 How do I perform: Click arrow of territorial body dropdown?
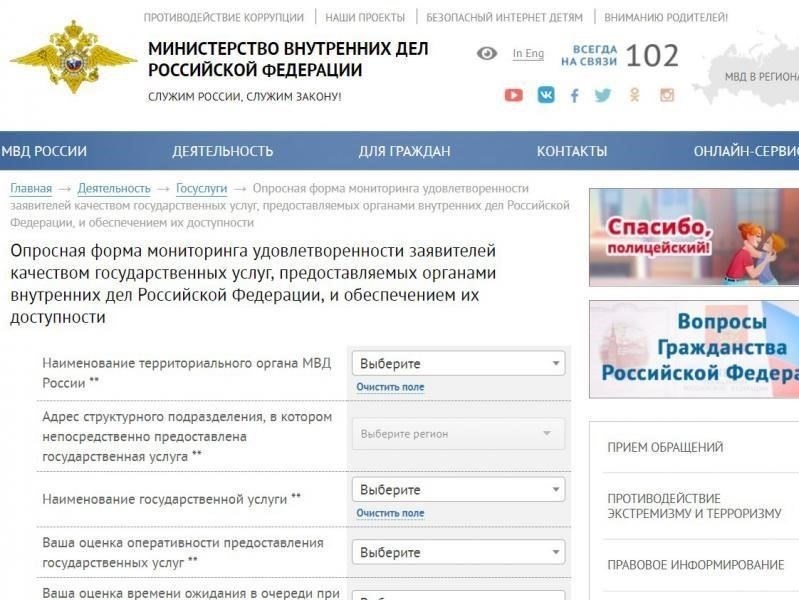(x=556, y=363)
